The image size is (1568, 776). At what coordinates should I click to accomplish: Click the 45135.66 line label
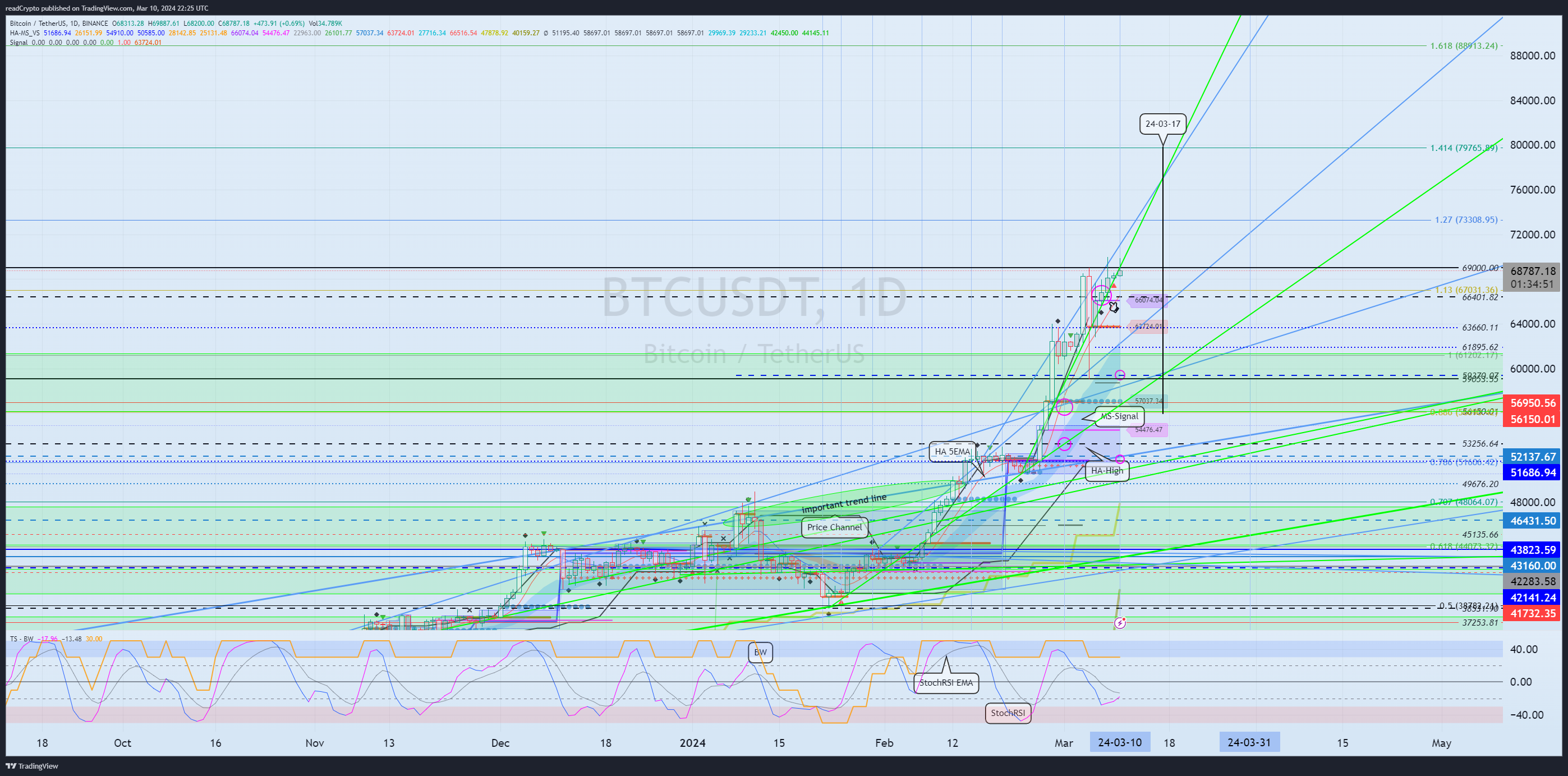point(1480,534)
